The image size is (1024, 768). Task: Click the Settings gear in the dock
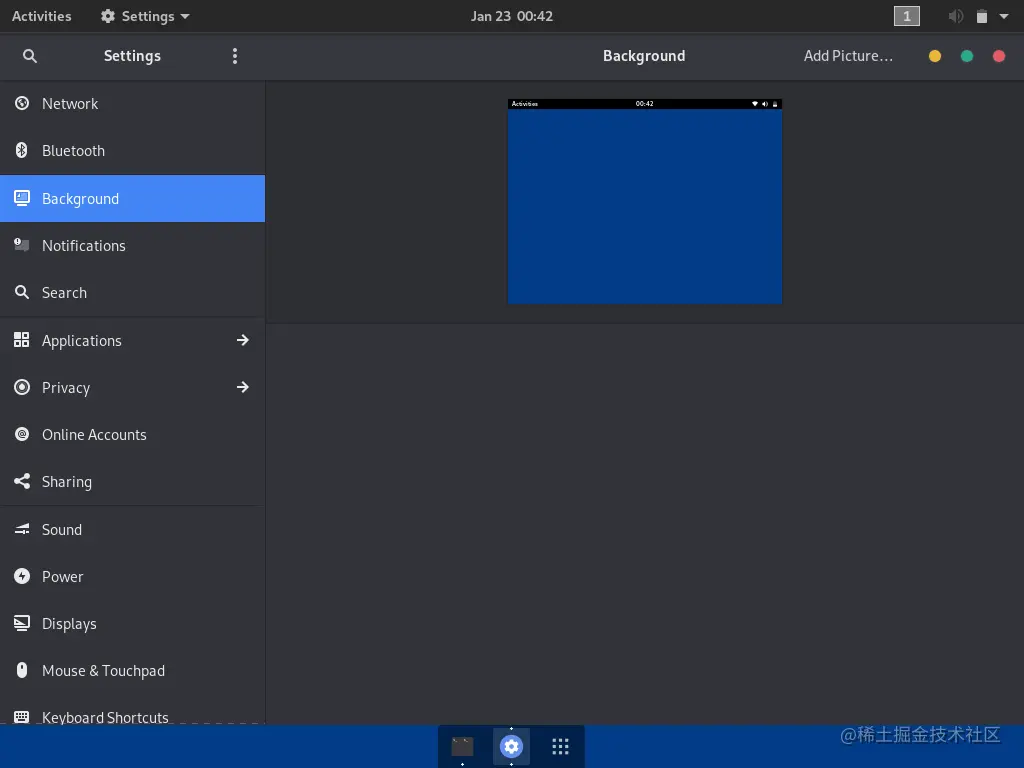(x=511, y=746)
